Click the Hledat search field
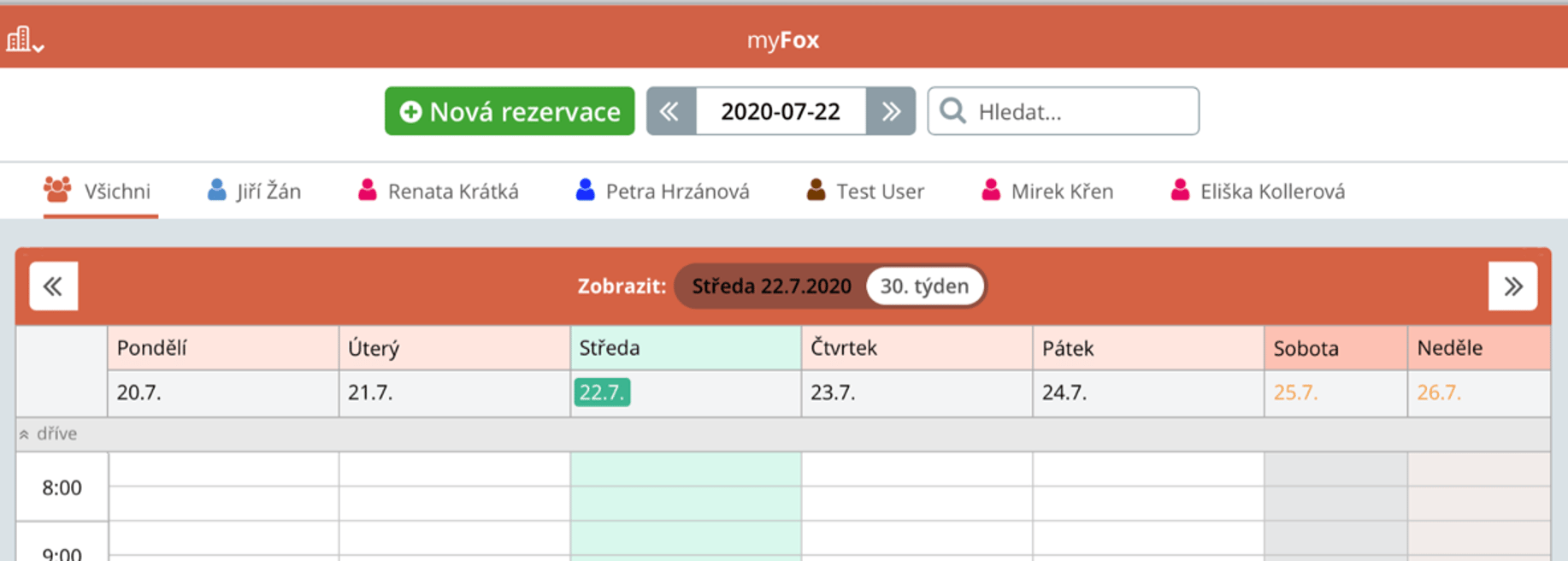1568x561 pixels. (1064, 111)
